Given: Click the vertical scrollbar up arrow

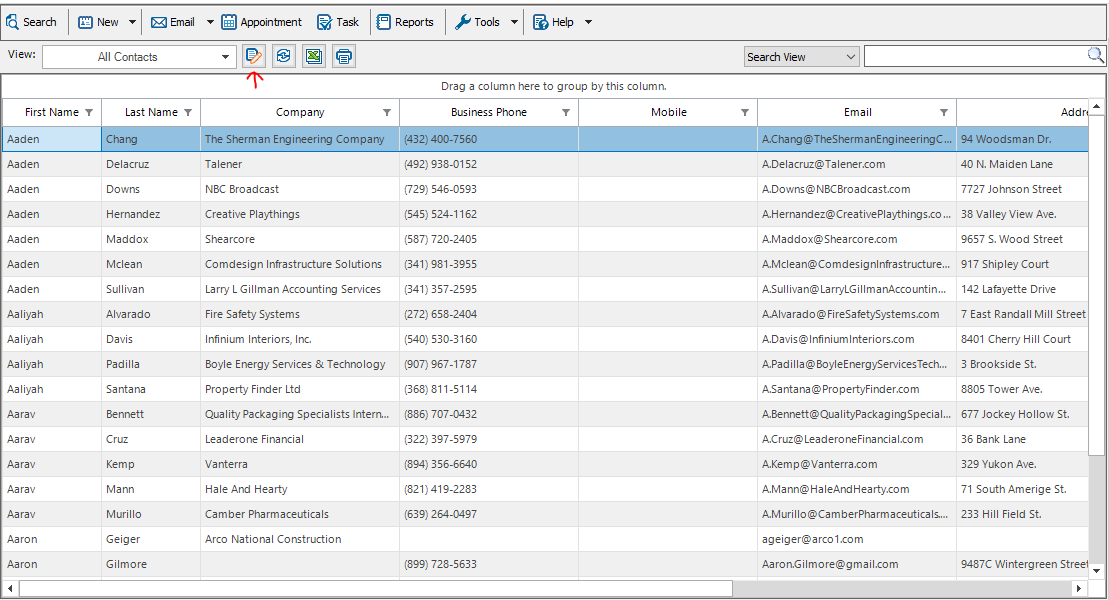Looking at the screenshot, I should click(x=1096, y=107).
